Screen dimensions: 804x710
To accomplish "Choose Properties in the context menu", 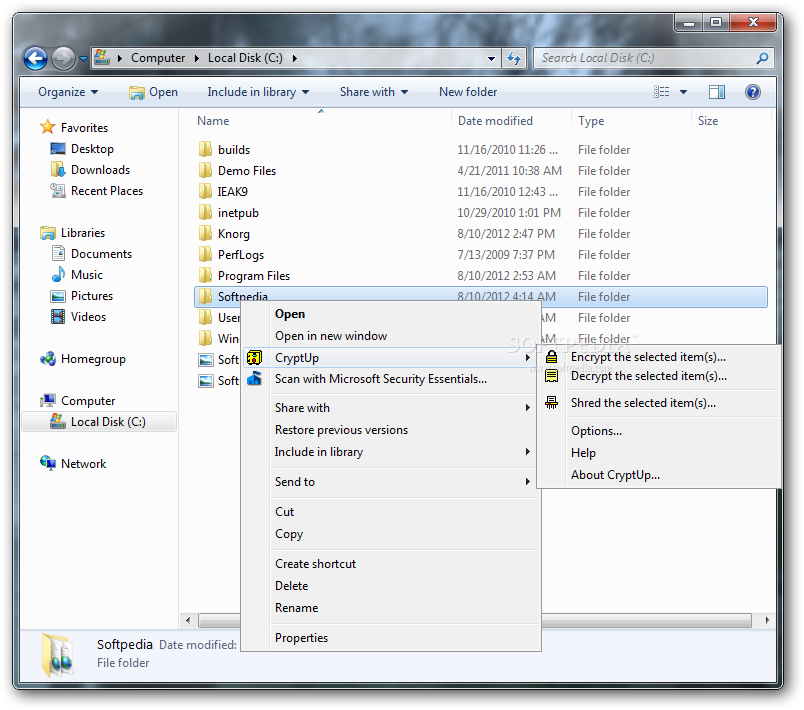I will point(391,638).
